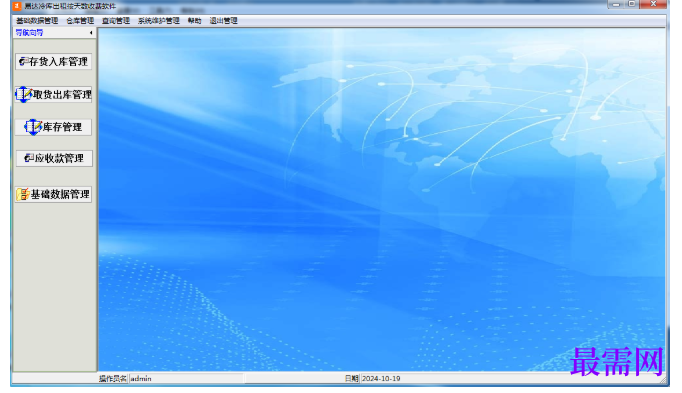Viewport: 682px width, 393px height.
Task: Open 应收款管理 from the navigation sidebar
Action: click(54, 158)
